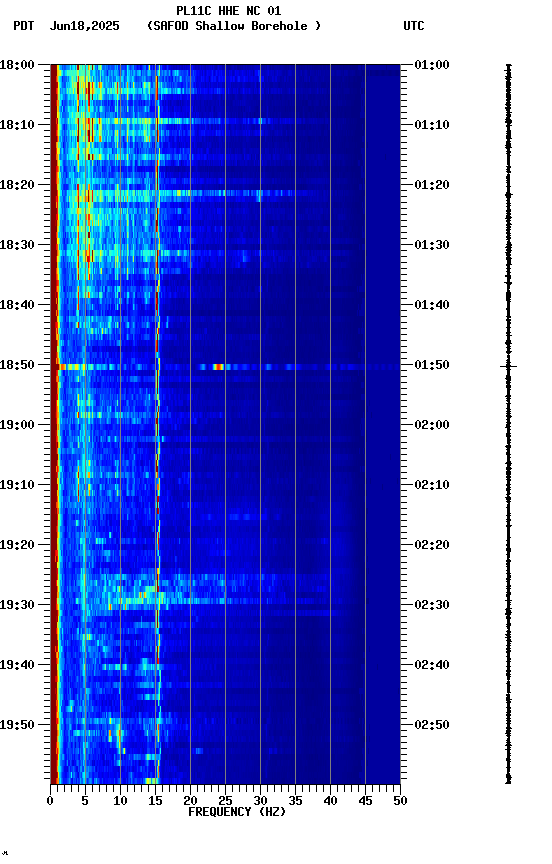Image resolution: width=552 pixels, height=864 pixels.
Task: Click the 15 Hz frequency axis label
Action: pyautogui.click(x=155, y=801)
